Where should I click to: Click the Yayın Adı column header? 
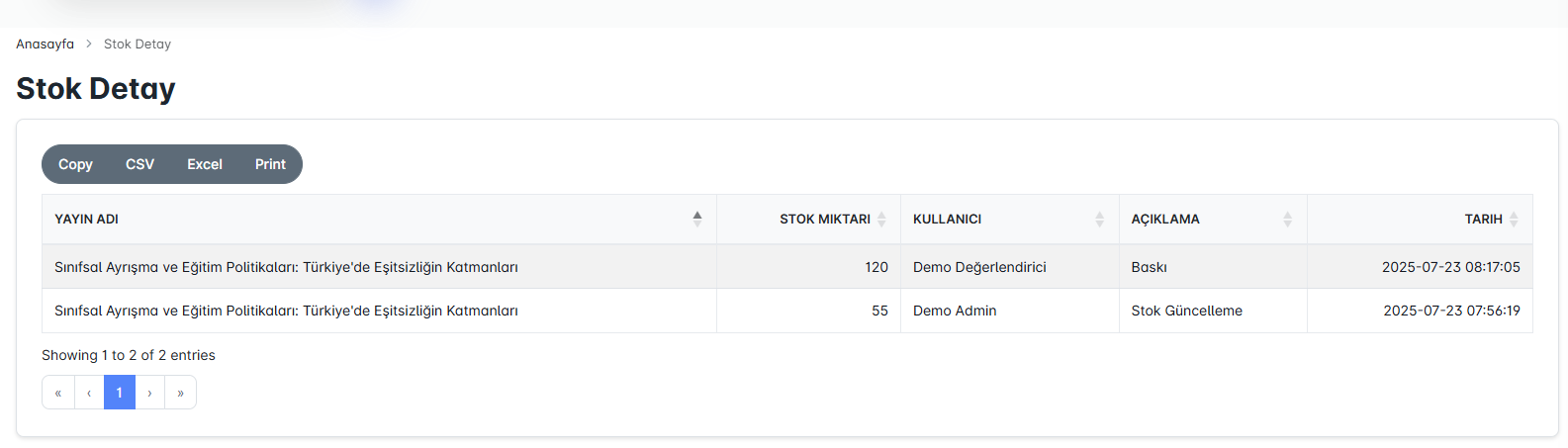(x=87, y=220)
